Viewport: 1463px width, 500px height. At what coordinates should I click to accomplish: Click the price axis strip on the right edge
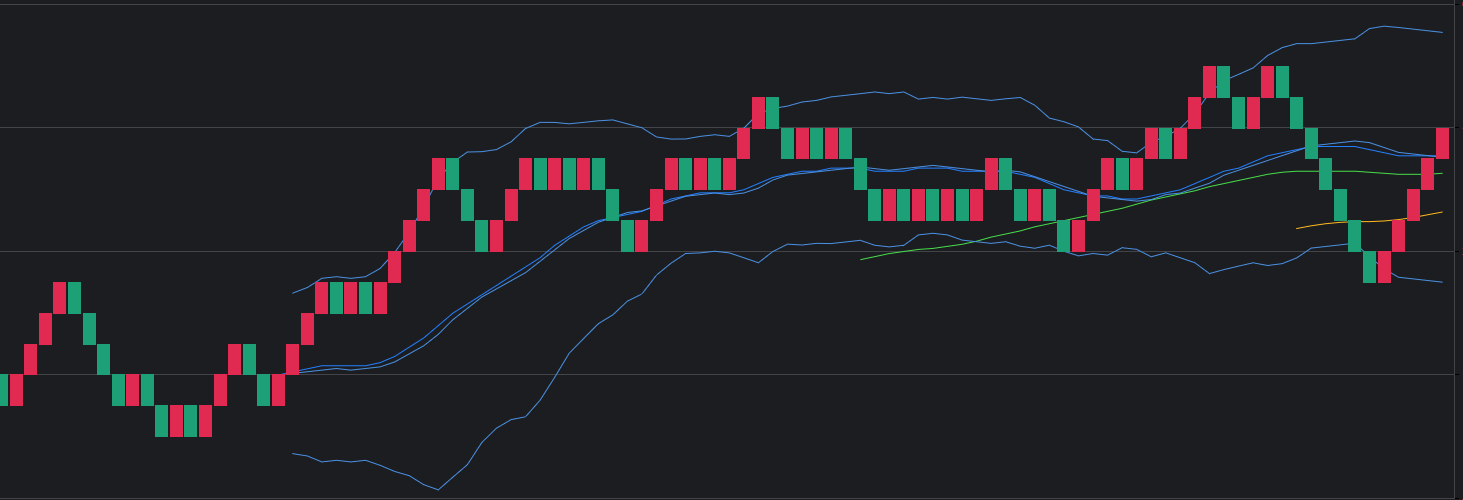coord(1458,250)
